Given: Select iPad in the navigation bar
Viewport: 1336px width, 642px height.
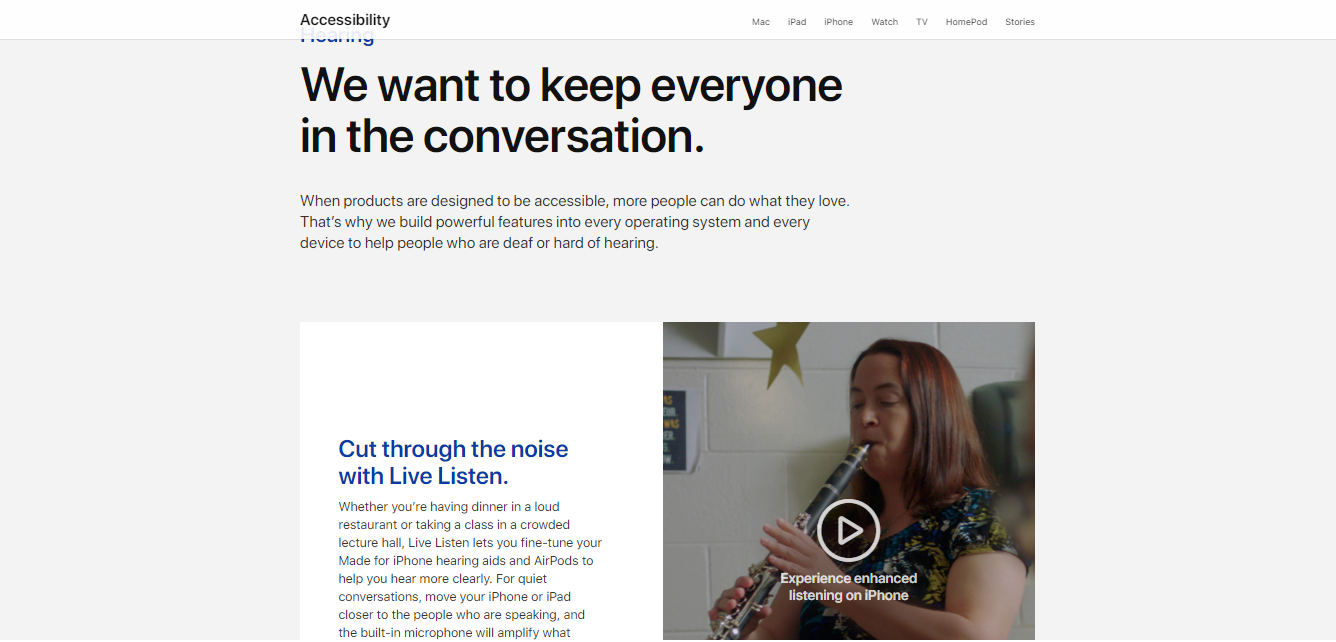Looking at the screenshot, I should [x=797, y=22].
